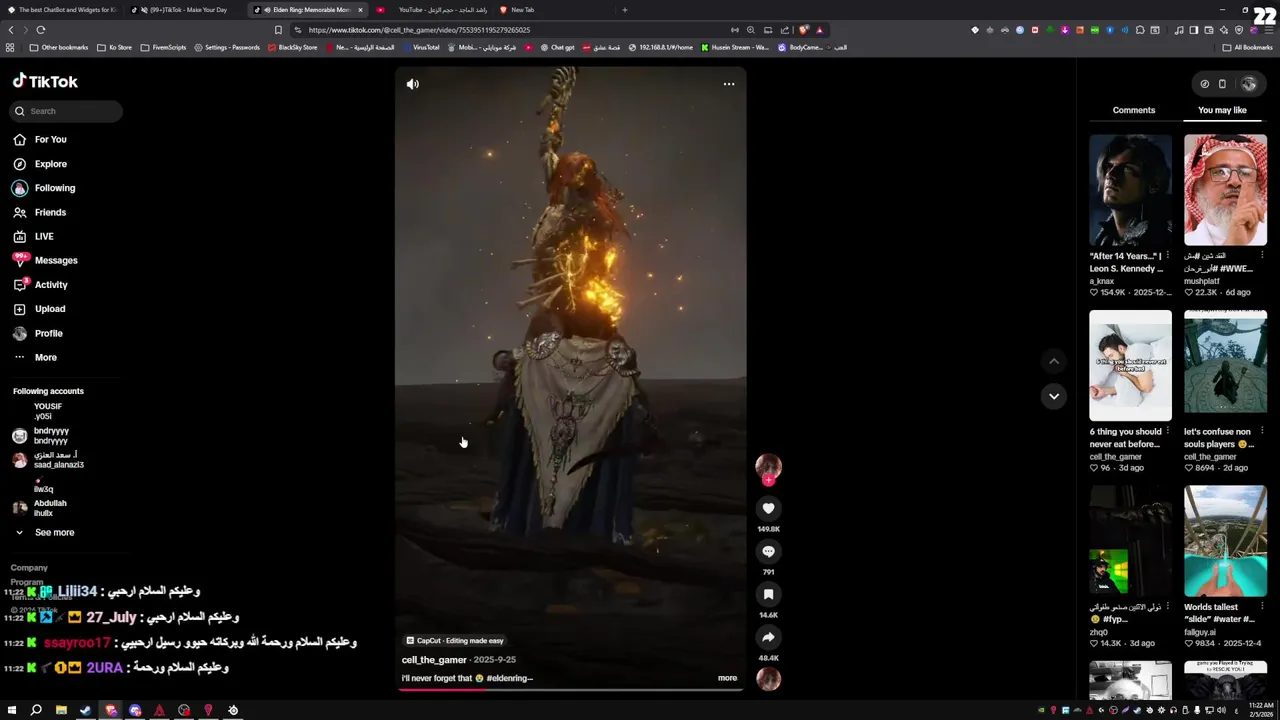Viewport: 1280px width, 720px height.
Task: Open the VirusTotal bookmark
Action: coord(421,47)
